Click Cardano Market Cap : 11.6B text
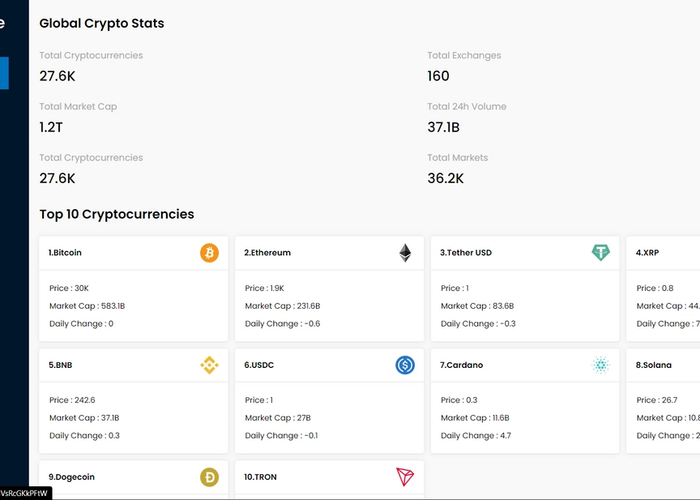700x500 pixels. pyautogui.click(x=475, y=418)
